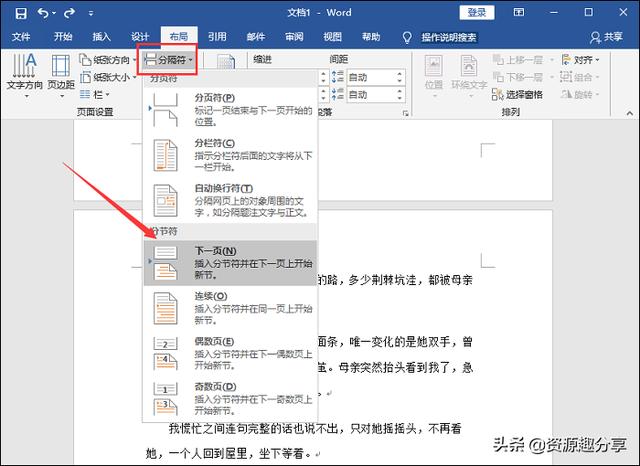Switch to the 开始 tab
The image size is (640, 466).
(x=63, y=37)
